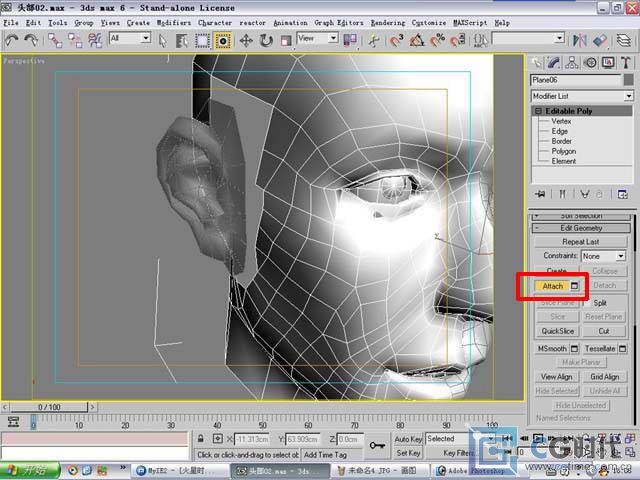Toggle the Angle Snap icon
Screen dimensions: 640x480
point(417,40)
